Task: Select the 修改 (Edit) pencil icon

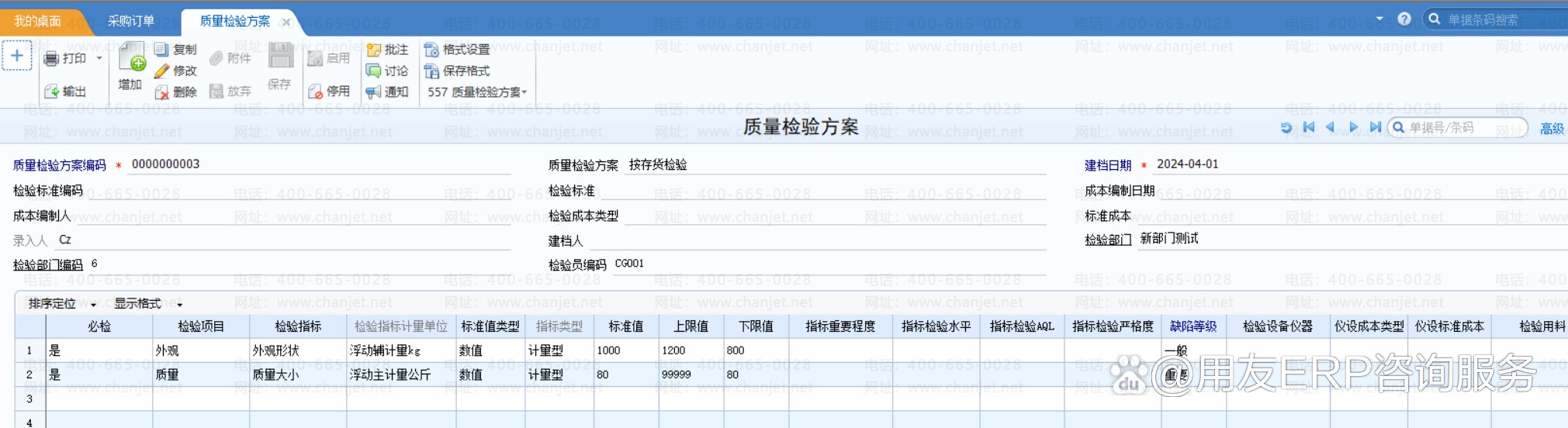Action: tap(161, 71)
